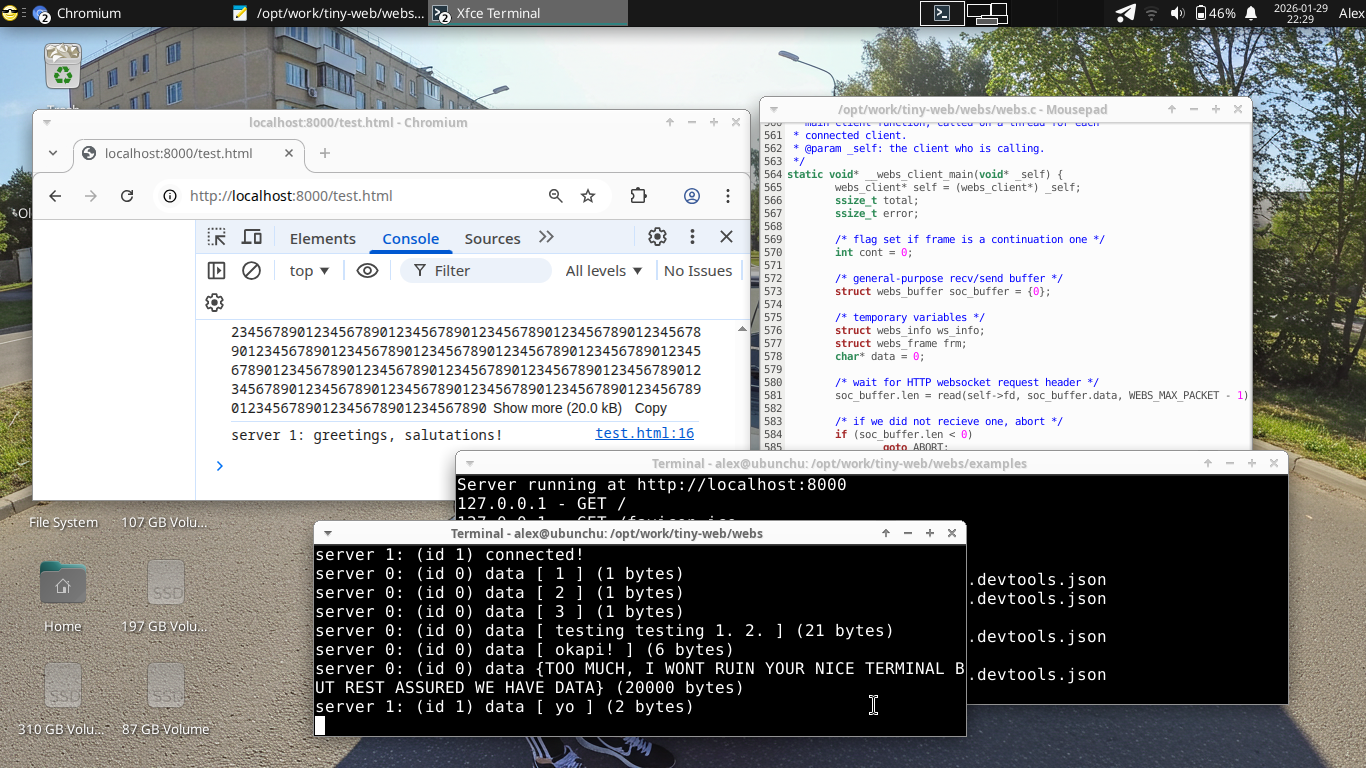Click the 46% battery indicator
Image resolution: width=1366 pixels, height=768 pixels.
pyautogui.click(x=1215, y=13)
